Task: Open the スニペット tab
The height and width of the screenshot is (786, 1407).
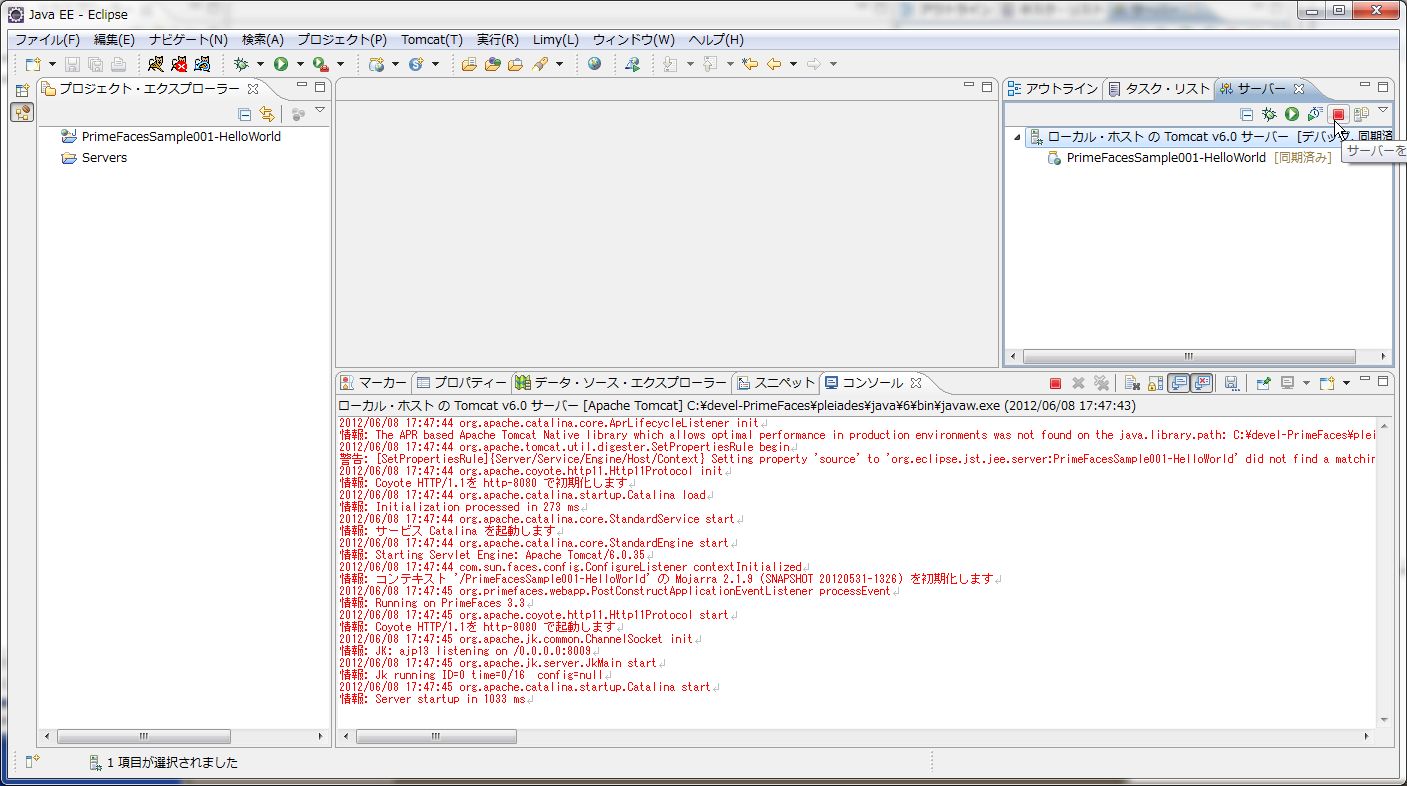Action: (776, 383)
